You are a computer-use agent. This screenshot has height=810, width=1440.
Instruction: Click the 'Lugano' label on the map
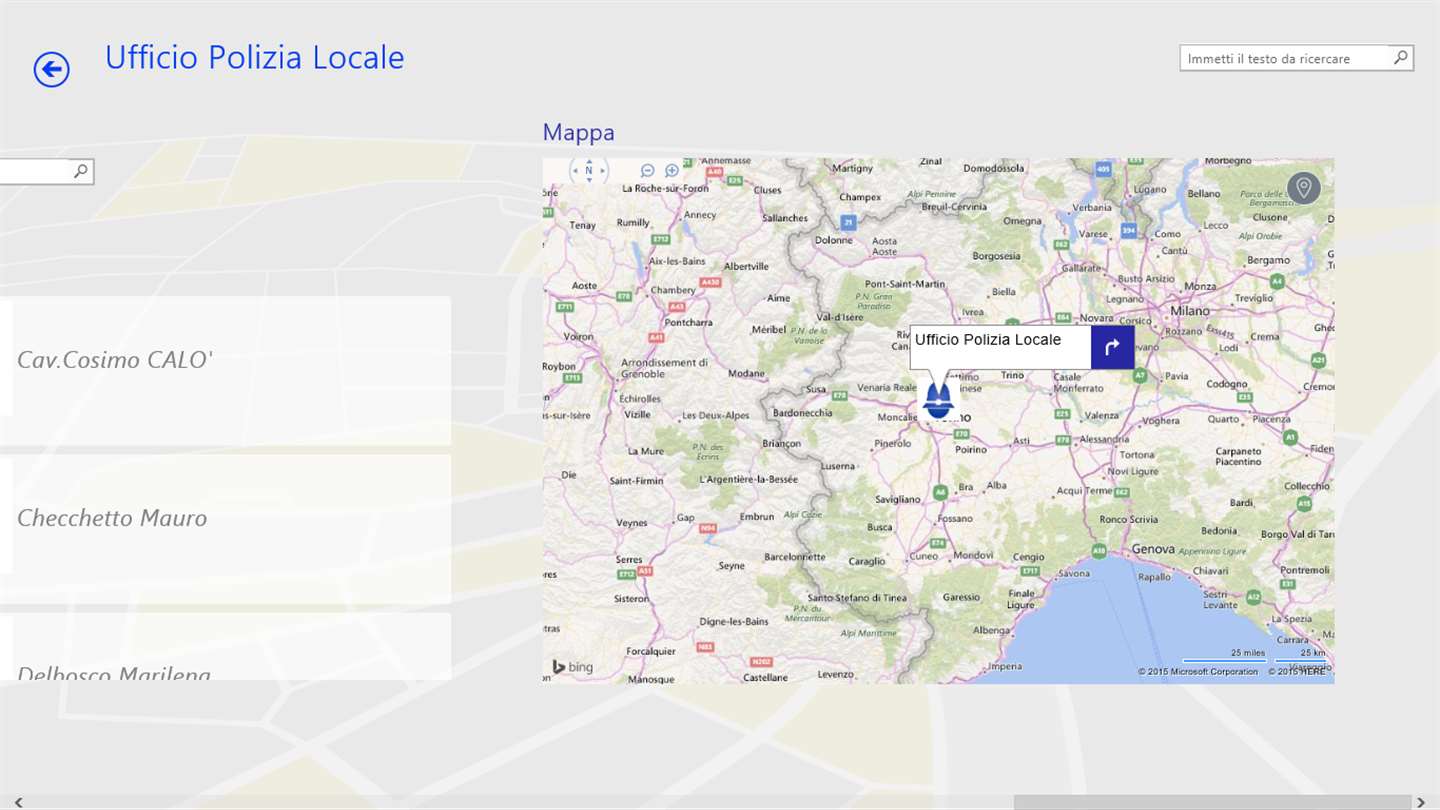(x=1150, y=189)
